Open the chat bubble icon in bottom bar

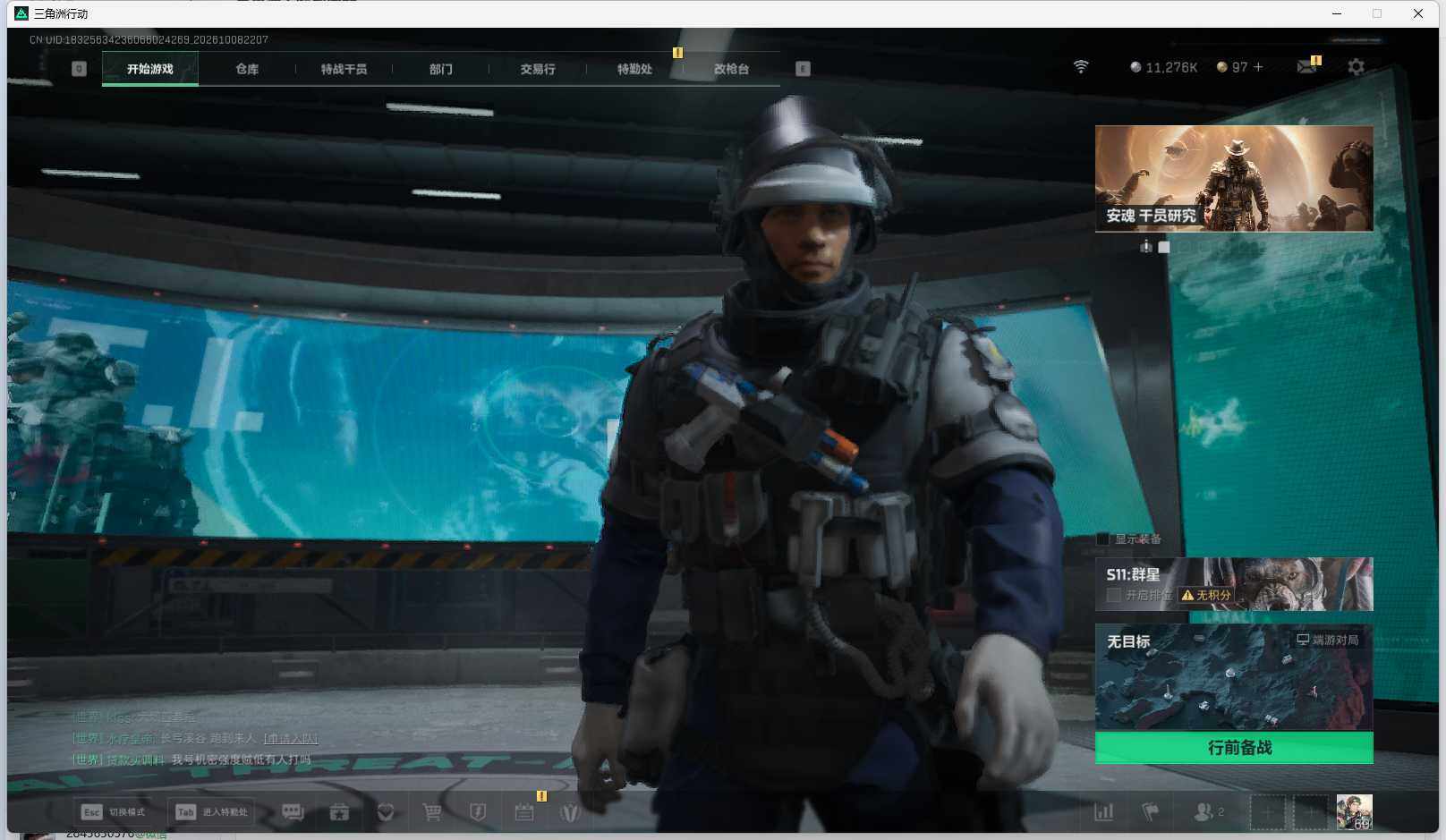pos(293,811)
